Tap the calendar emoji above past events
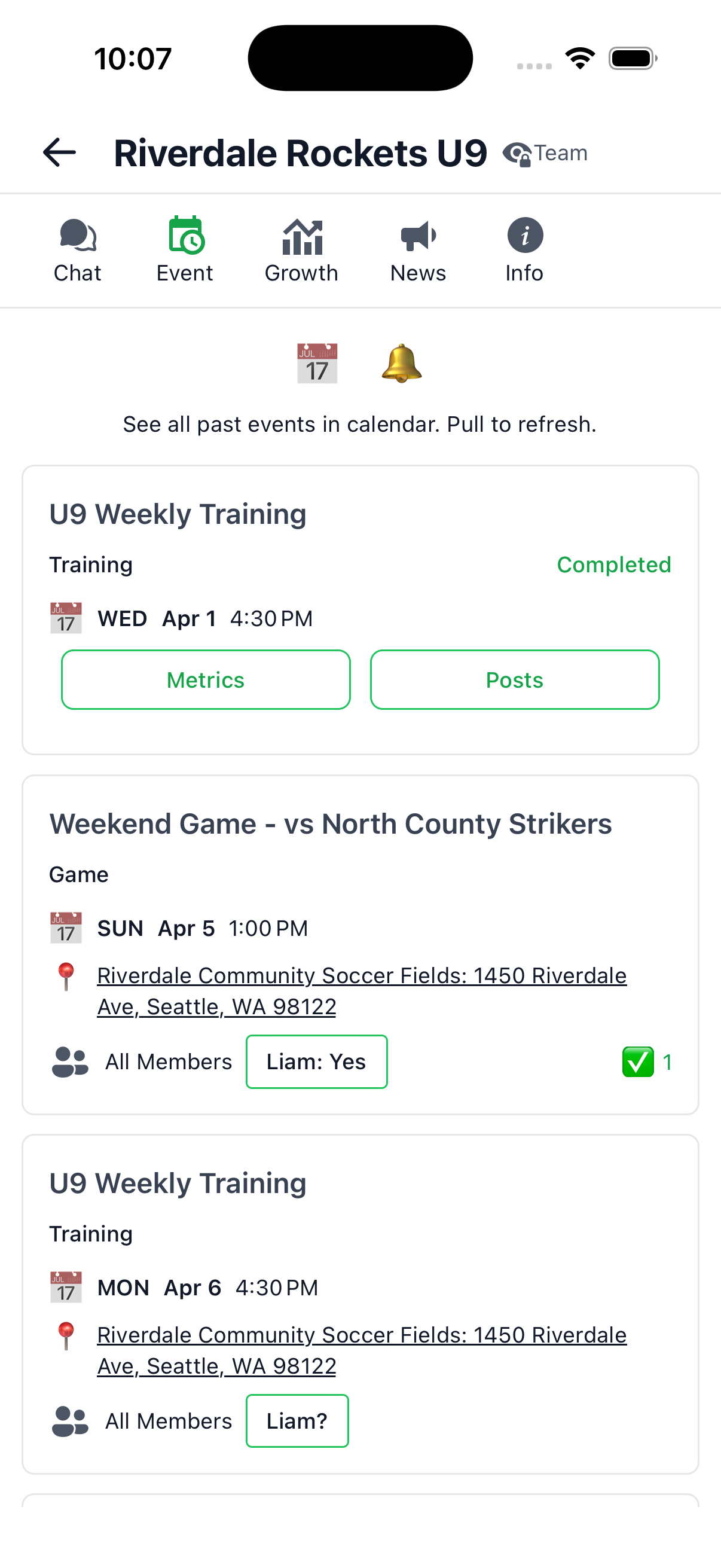Image resolution: width=721 pixels, height=1568 pixels. 316,364
